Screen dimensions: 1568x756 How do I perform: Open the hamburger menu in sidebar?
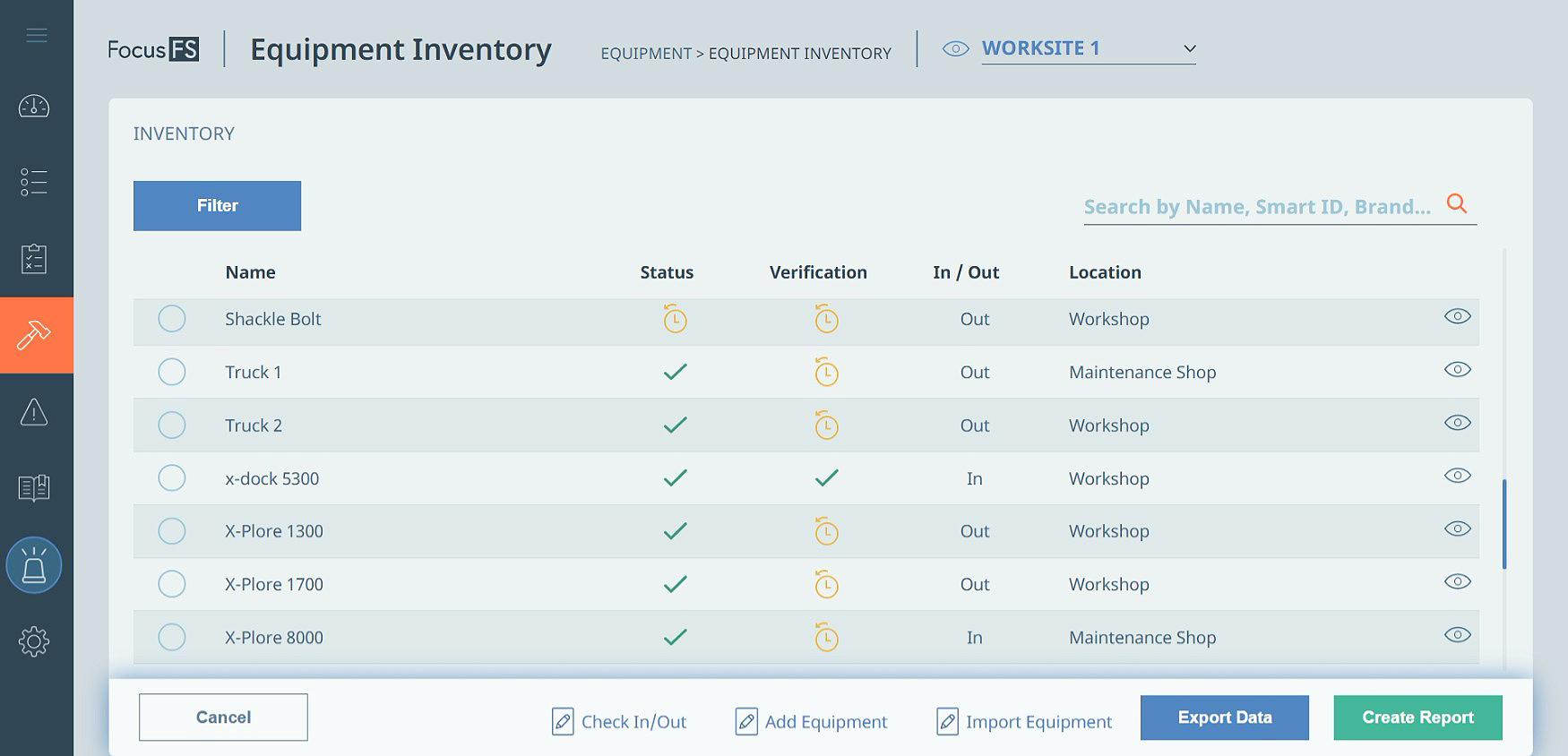coord(37,36)
